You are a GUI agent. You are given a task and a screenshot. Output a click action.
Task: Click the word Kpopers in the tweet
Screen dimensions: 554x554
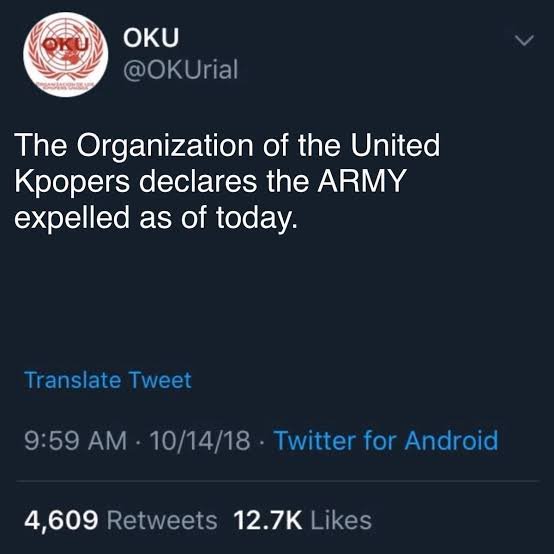(x=72, y=183)
